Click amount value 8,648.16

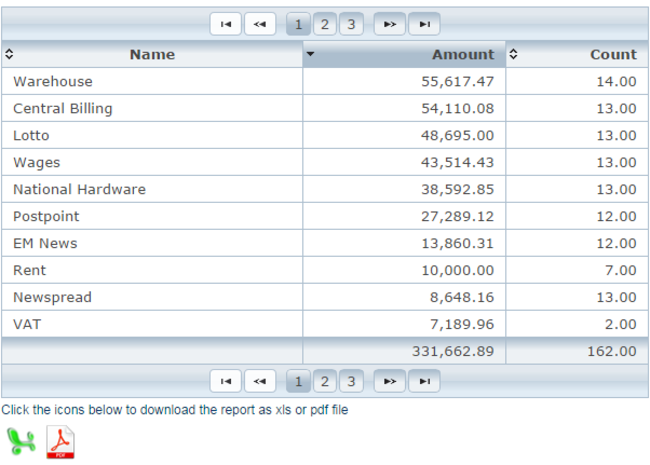(462, 297)
